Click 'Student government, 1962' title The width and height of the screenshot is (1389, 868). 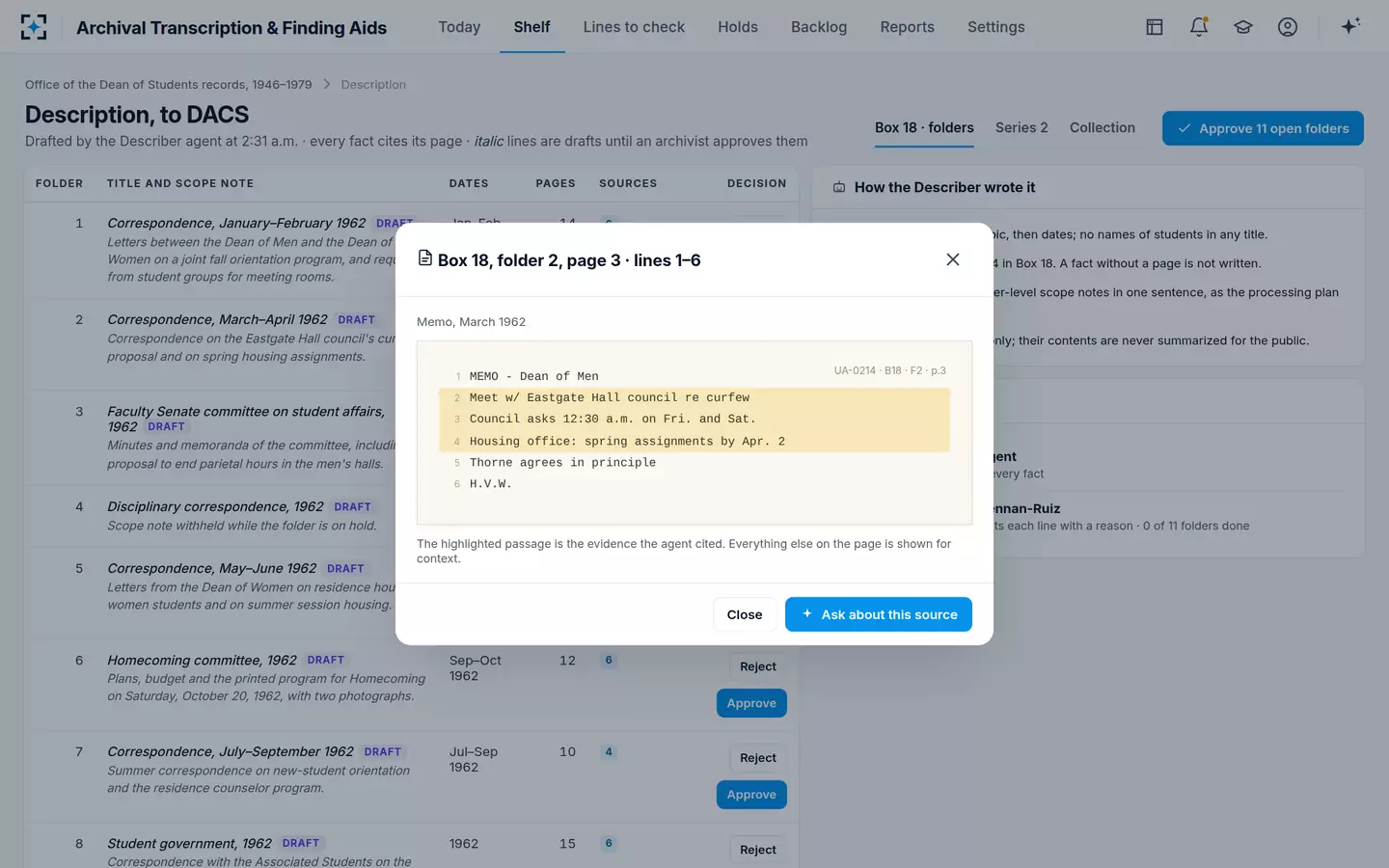pyautogui.click(x=189, y=844)
